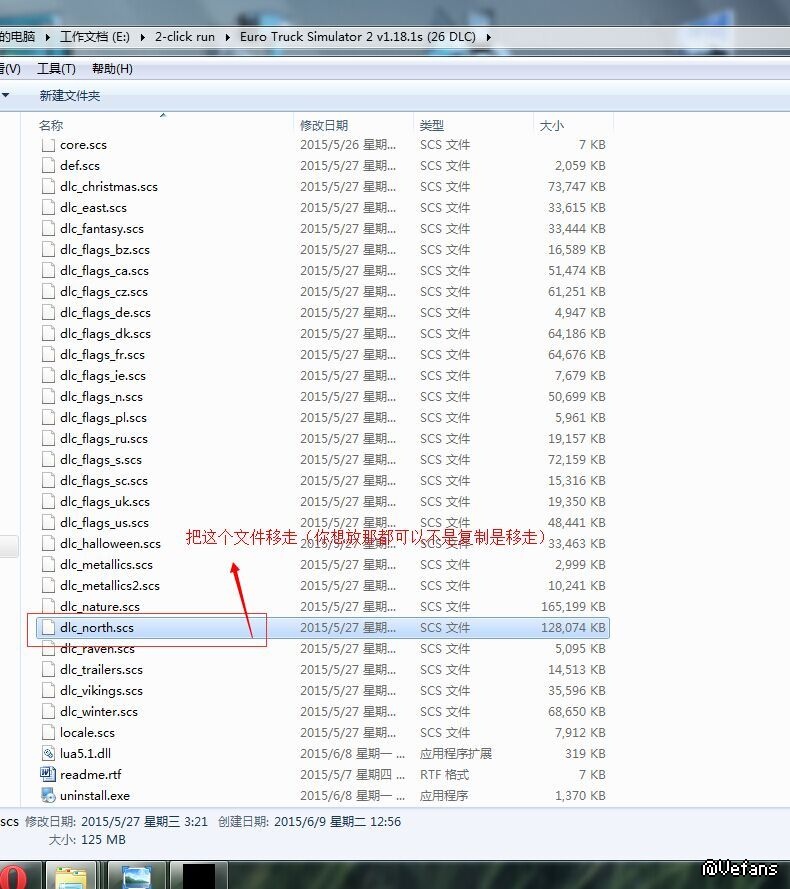Screen dimensions: 790x889
Task: Select the dlc_trailers.scs file name
Action: (x=101, y=669)
